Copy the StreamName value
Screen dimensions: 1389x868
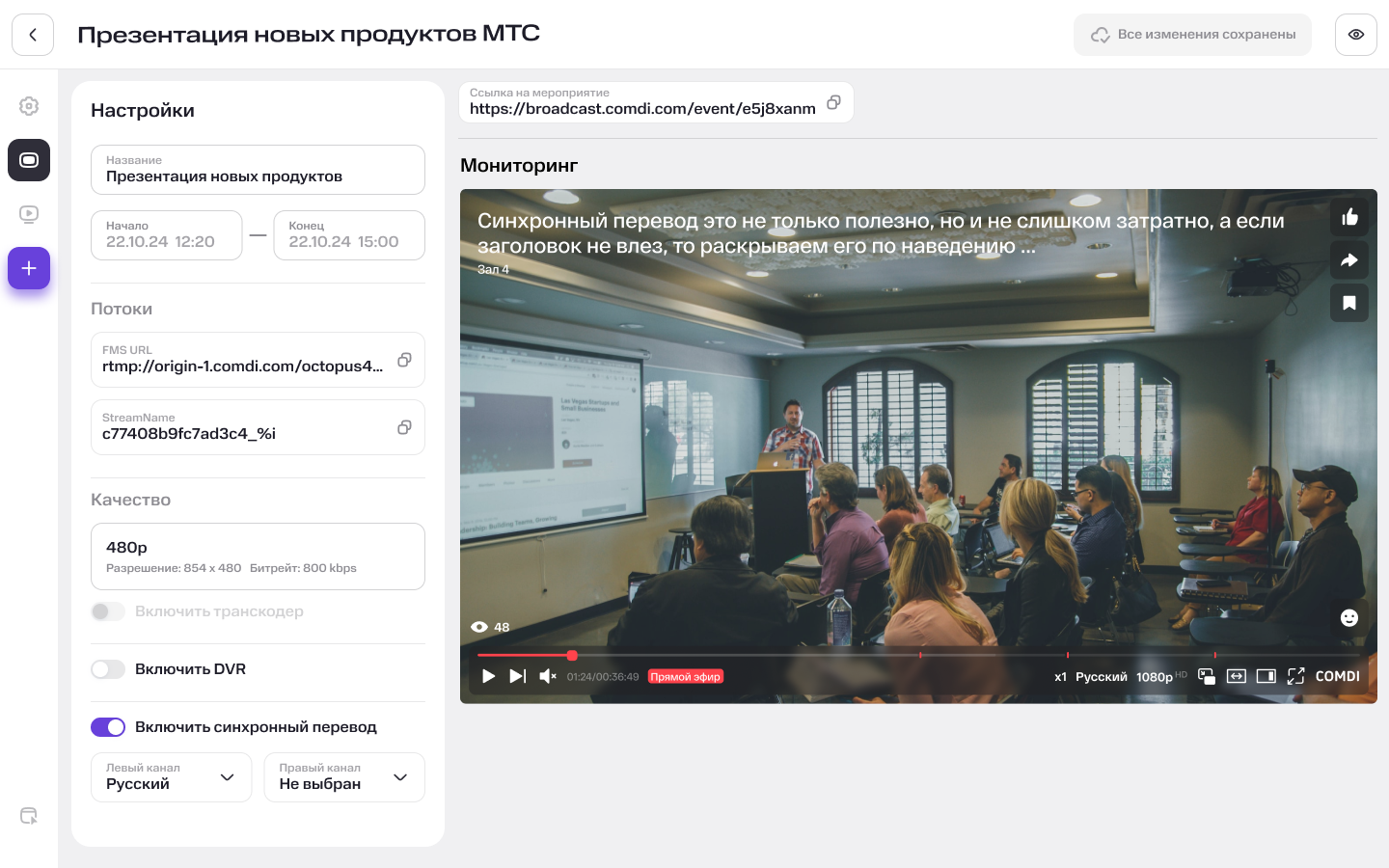tap(404, 427)
